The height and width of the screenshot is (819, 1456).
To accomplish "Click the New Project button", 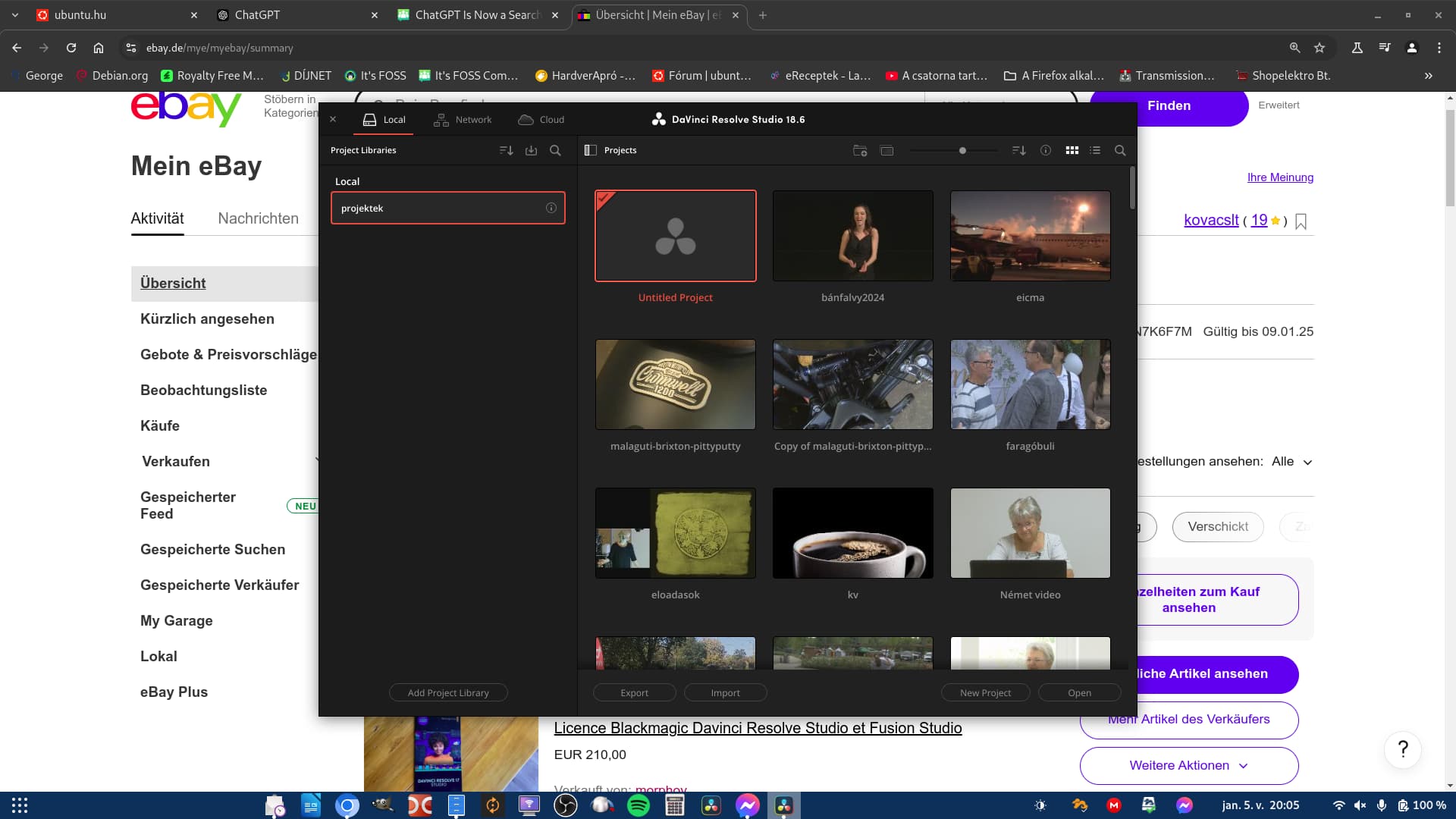I will [985, 692].
